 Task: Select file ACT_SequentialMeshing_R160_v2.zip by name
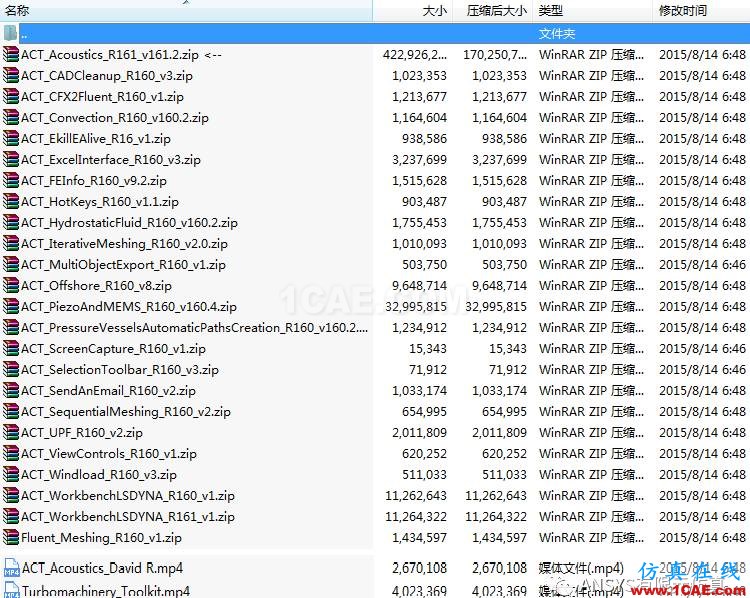point(126,412)
